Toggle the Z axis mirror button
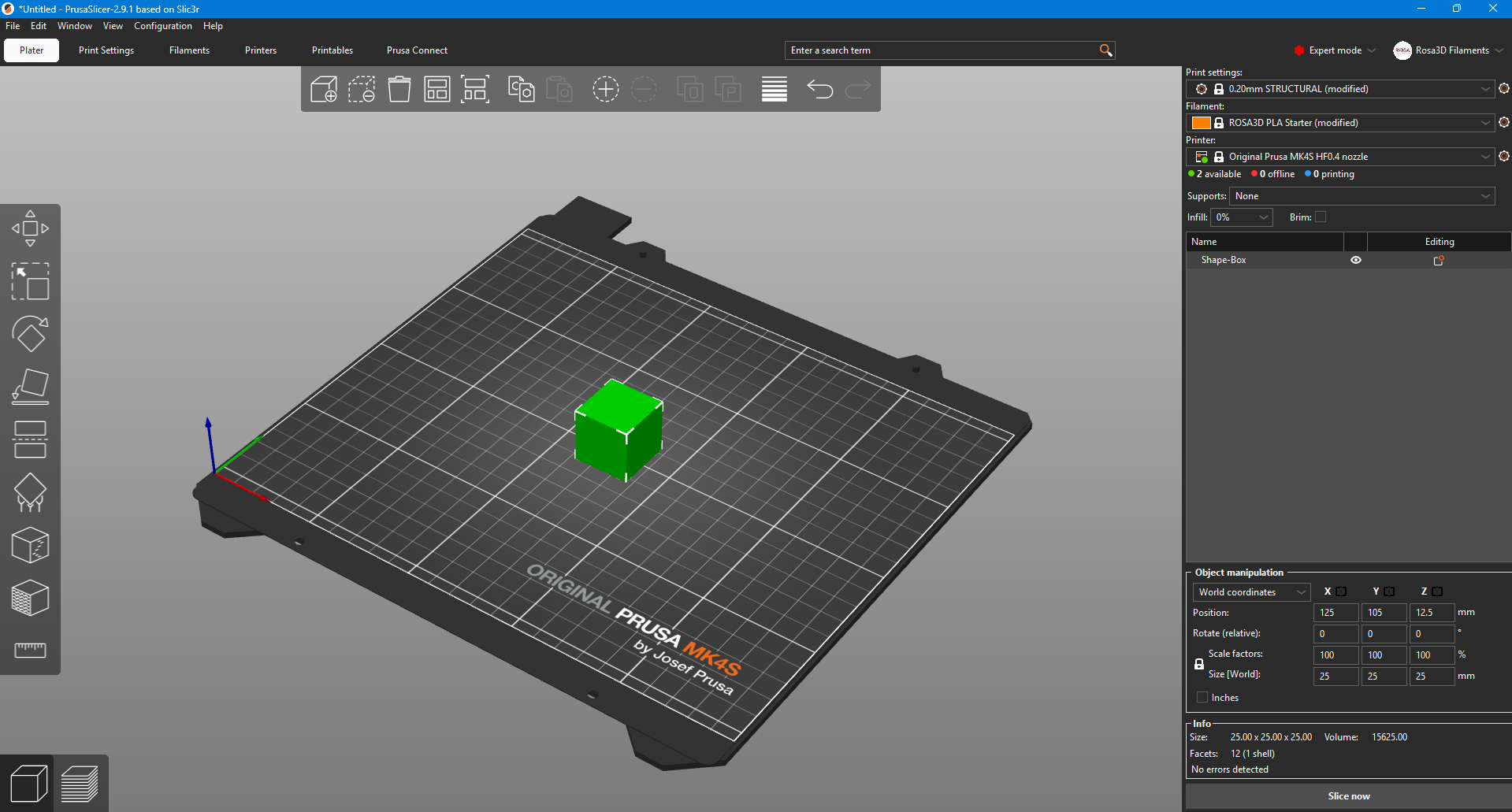This screenshot has width=1512, height=812. [1437, 591]
